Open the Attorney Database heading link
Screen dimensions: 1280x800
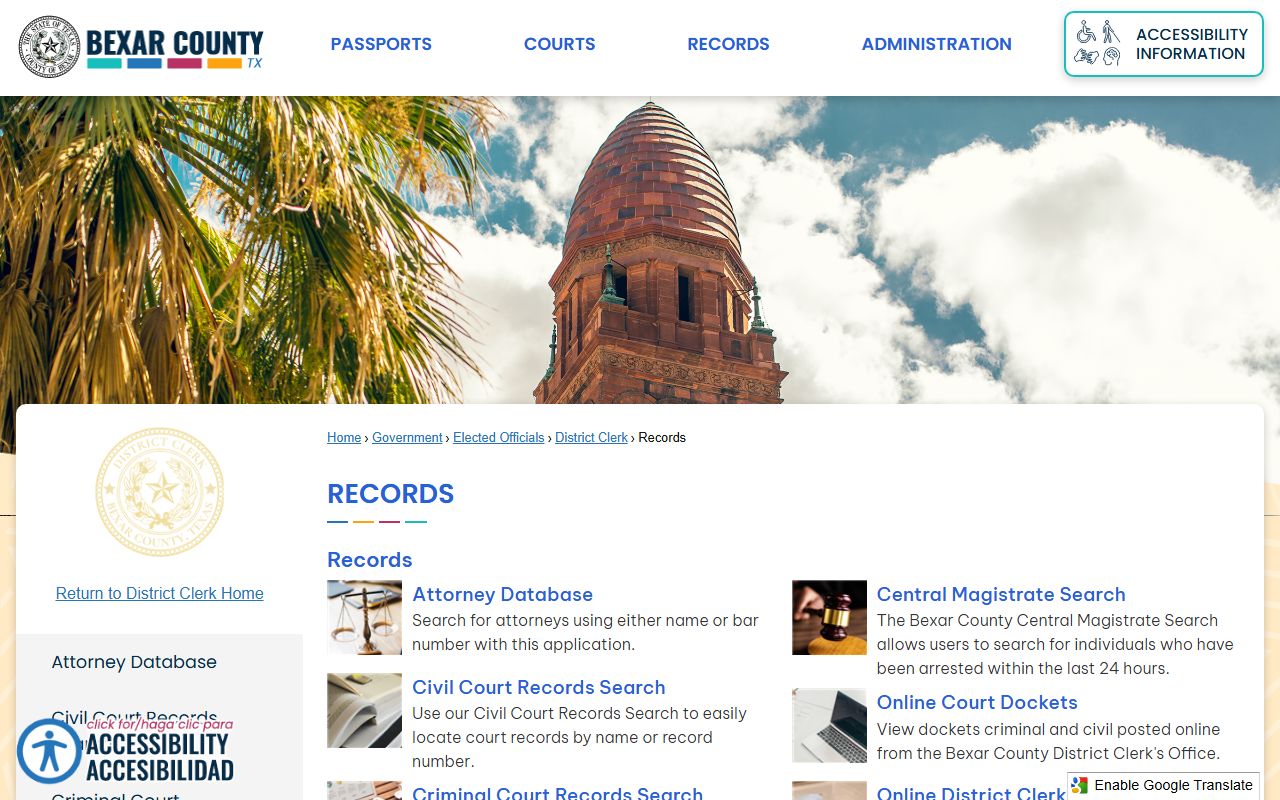tap(503, 594)
